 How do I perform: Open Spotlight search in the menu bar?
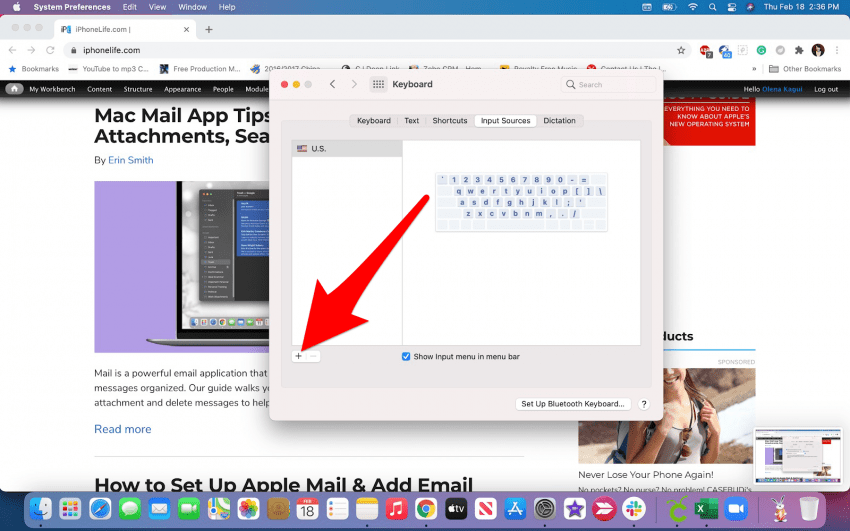(x=712, y=7)
